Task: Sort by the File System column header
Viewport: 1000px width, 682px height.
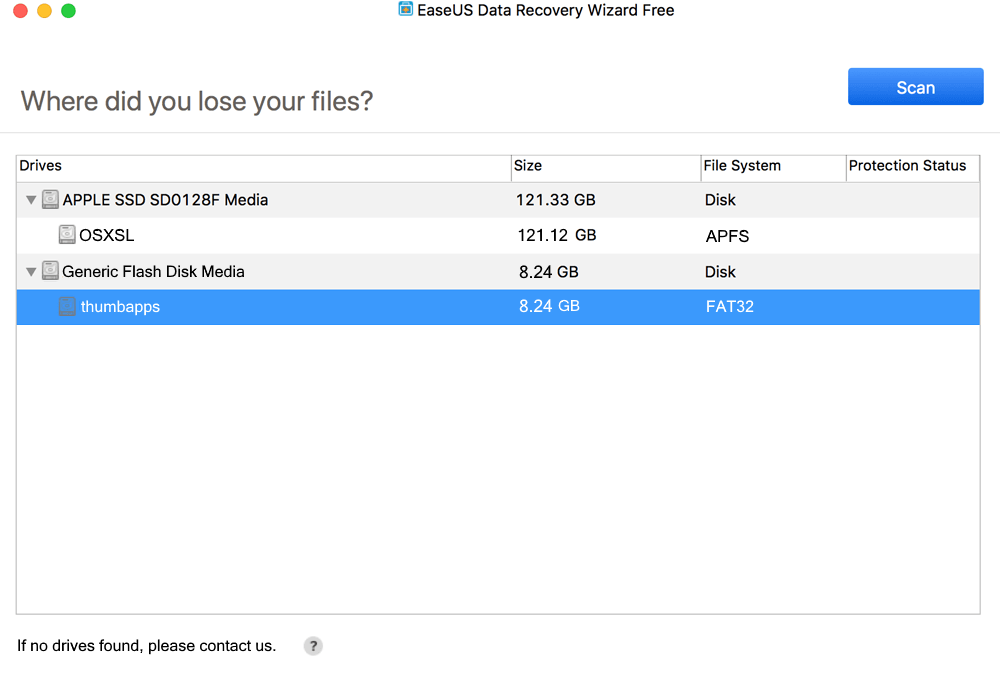Action: pyautogui.click(x=774, y=166)
